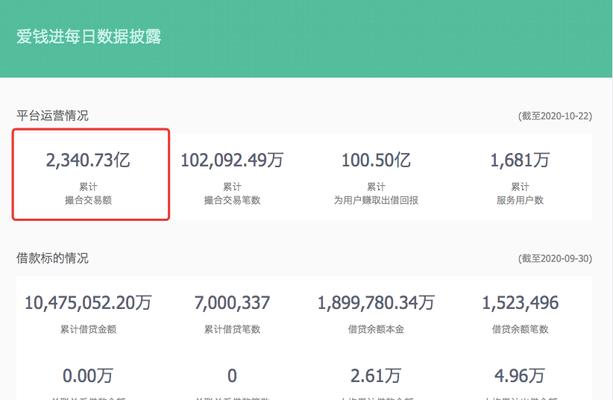Click the page title 爱钱进每日数据披露
This screenshot has height=400, width=613.
(x=89, y=36)
